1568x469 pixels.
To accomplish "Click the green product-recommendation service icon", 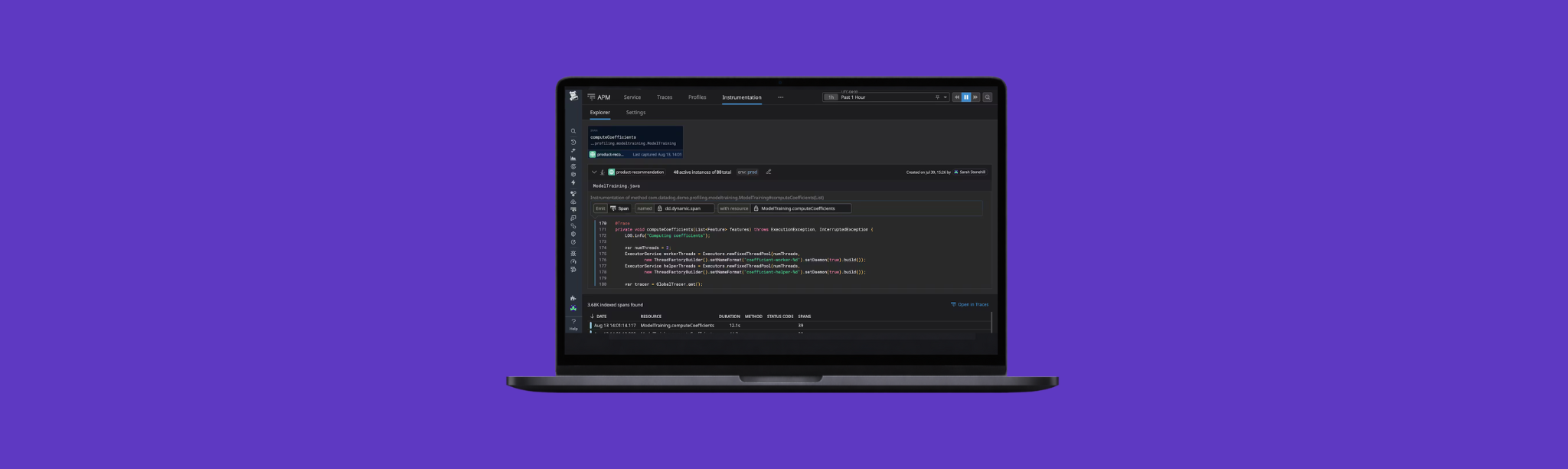I will point(612,172).
